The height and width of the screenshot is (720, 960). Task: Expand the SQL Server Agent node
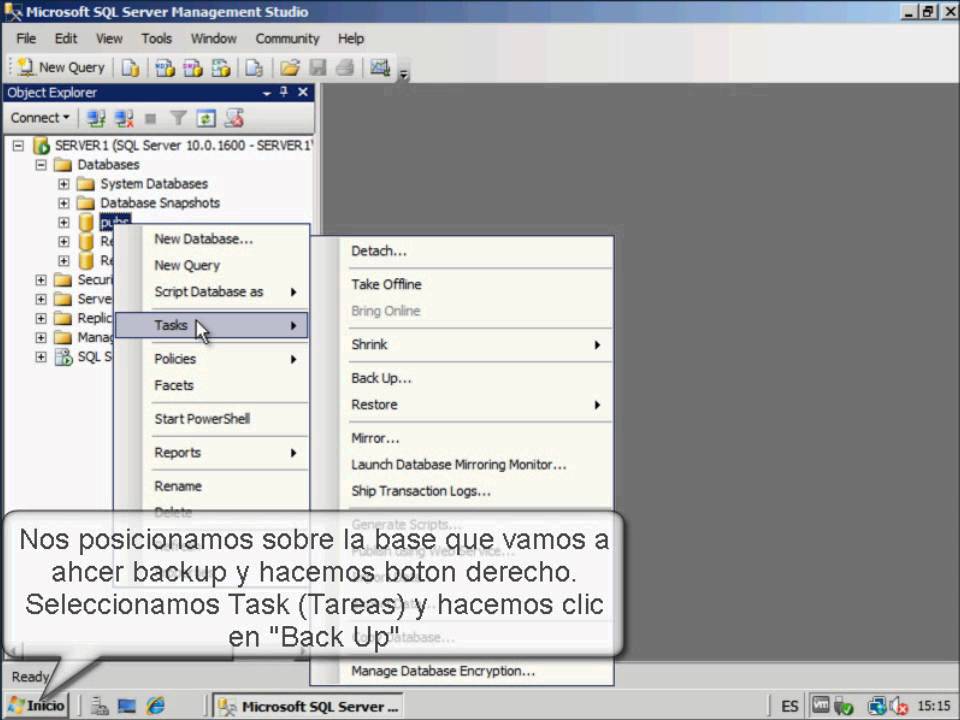click(x=40, y=357)
